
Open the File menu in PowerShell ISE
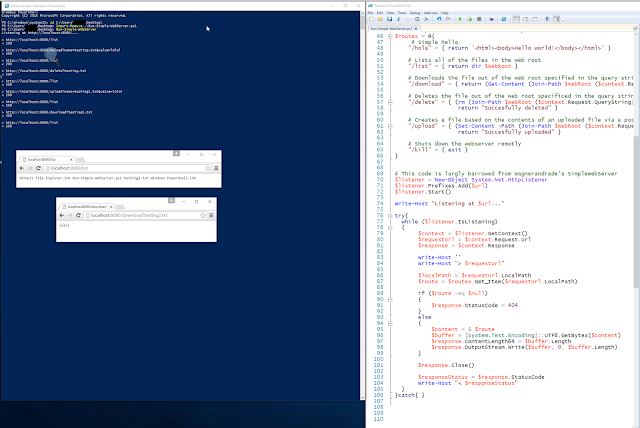tap(371, 13)
